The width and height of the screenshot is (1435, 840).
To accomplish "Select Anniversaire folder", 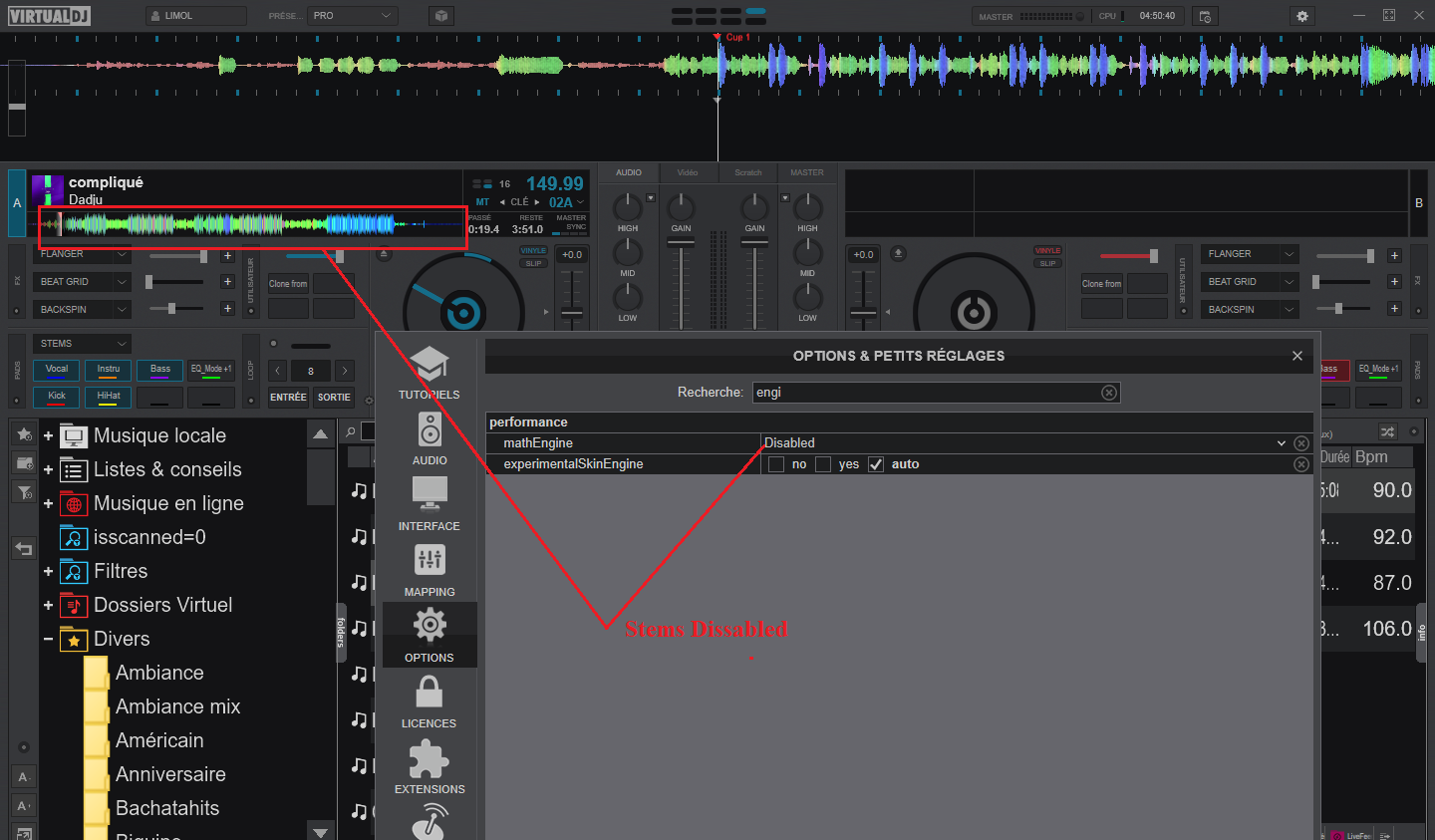I will (x=170, y=774).
